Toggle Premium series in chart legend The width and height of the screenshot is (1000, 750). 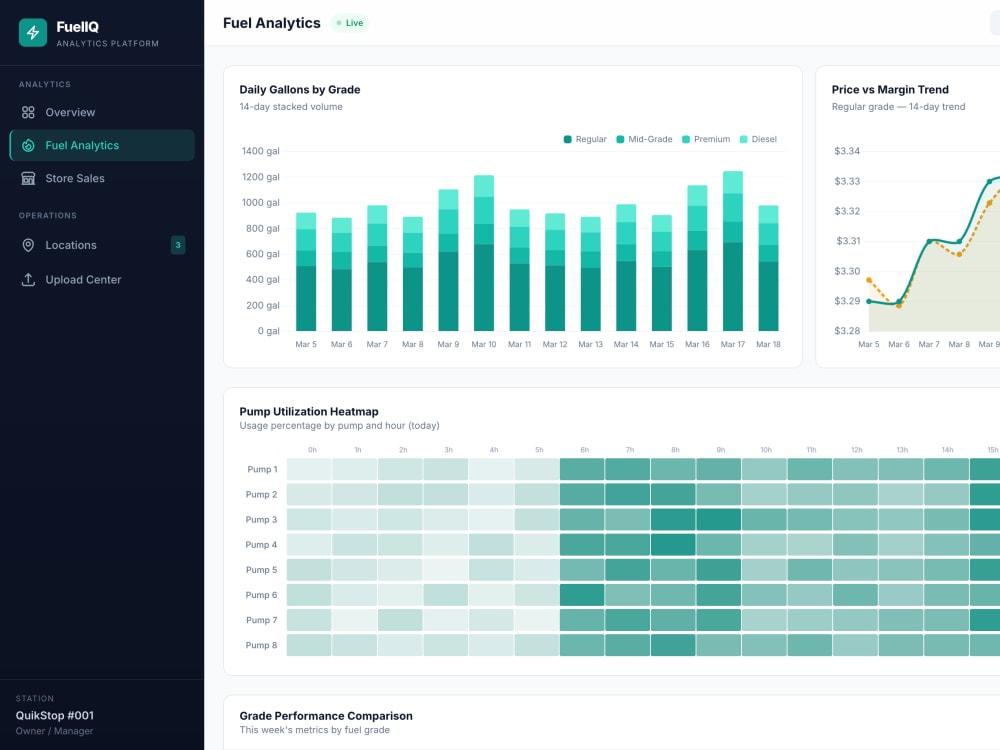706,139
